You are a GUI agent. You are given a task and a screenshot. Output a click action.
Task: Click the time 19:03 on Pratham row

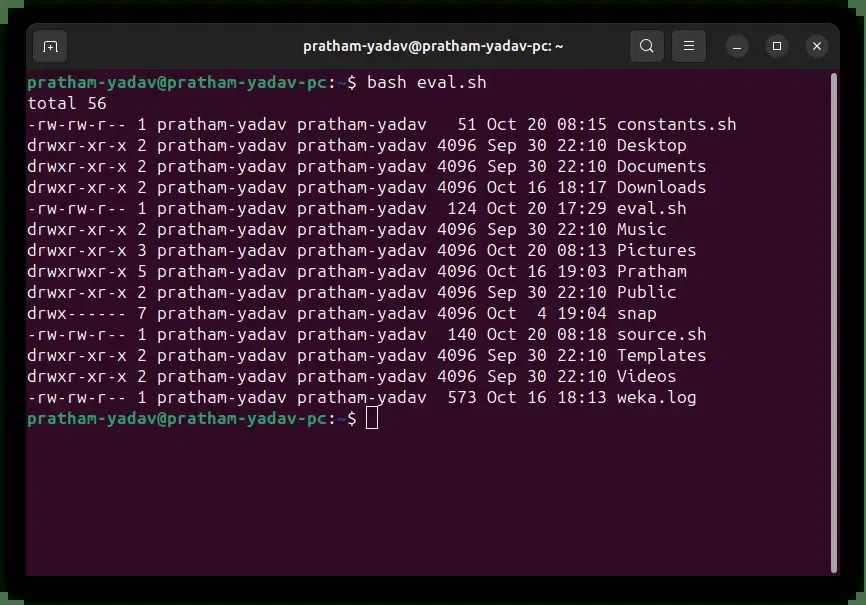[x=581, y=271]
